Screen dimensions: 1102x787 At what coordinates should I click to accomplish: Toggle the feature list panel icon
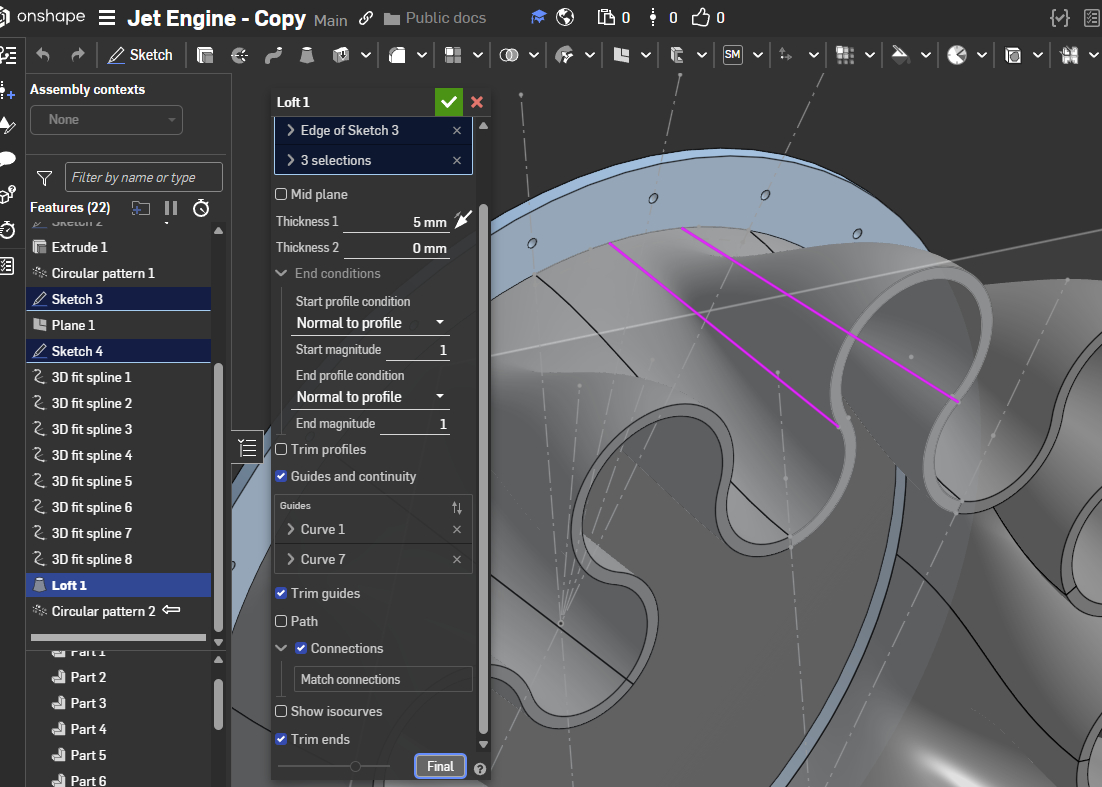(247, 448)
